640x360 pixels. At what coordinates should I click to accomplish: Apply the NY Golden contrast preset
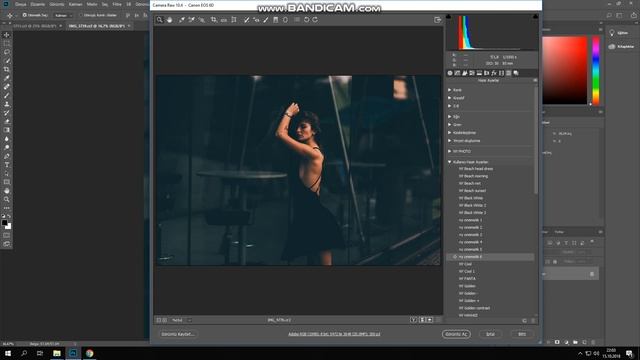[474, 308]
